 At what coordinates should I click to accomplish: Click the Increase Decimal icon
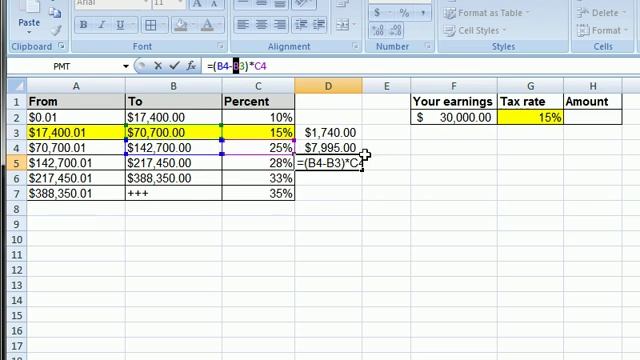tap(378, 30)
